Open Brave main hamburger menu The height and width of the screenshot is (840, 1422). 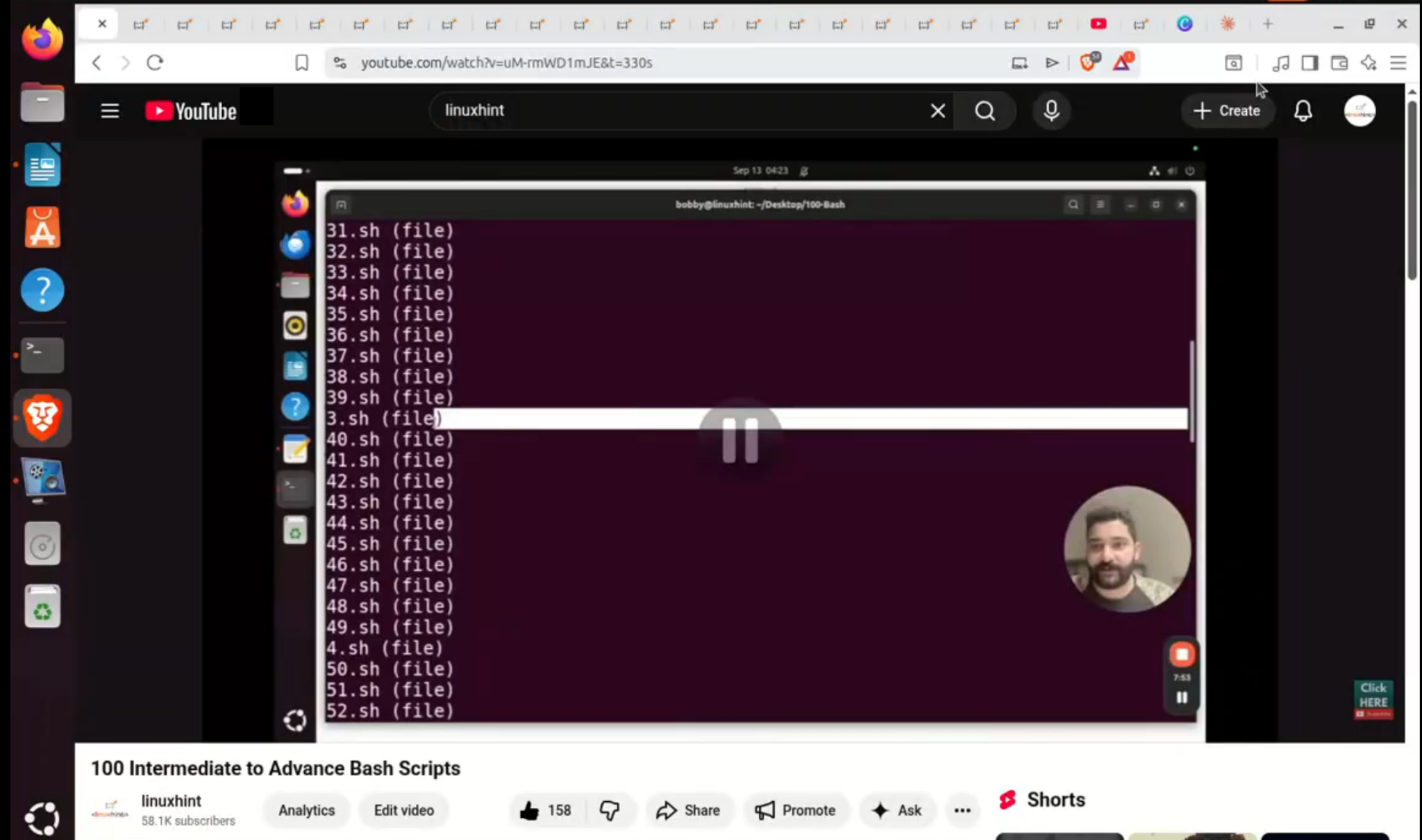coord(1398,62)
